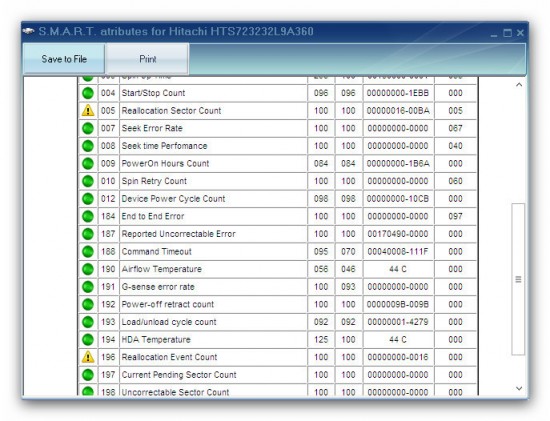Click green icon for PowerOn Hours Count
The image size is (550, 421).
point(88,163)
